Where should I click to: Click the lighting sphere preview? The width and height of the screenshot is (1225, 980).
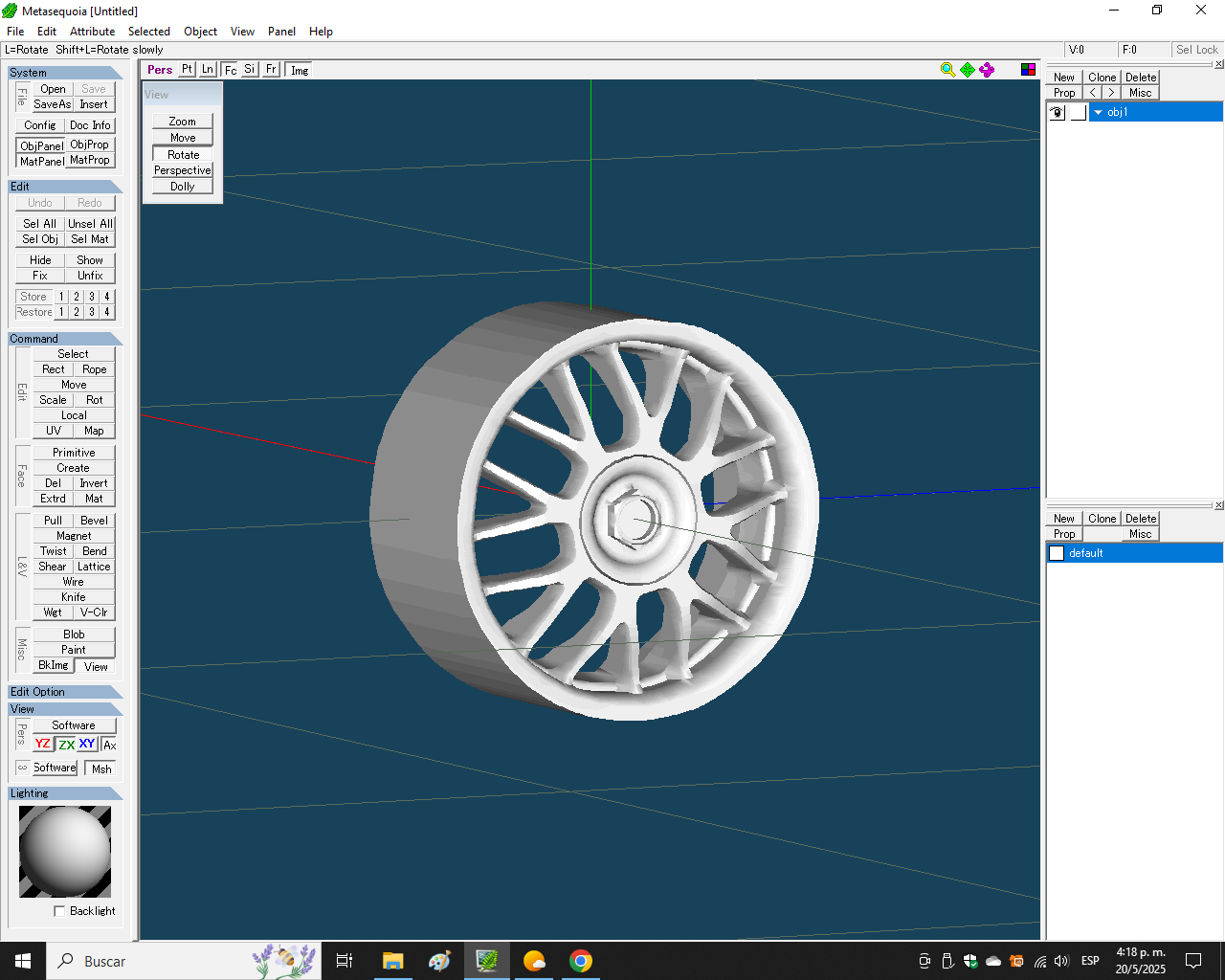(65, 851)
